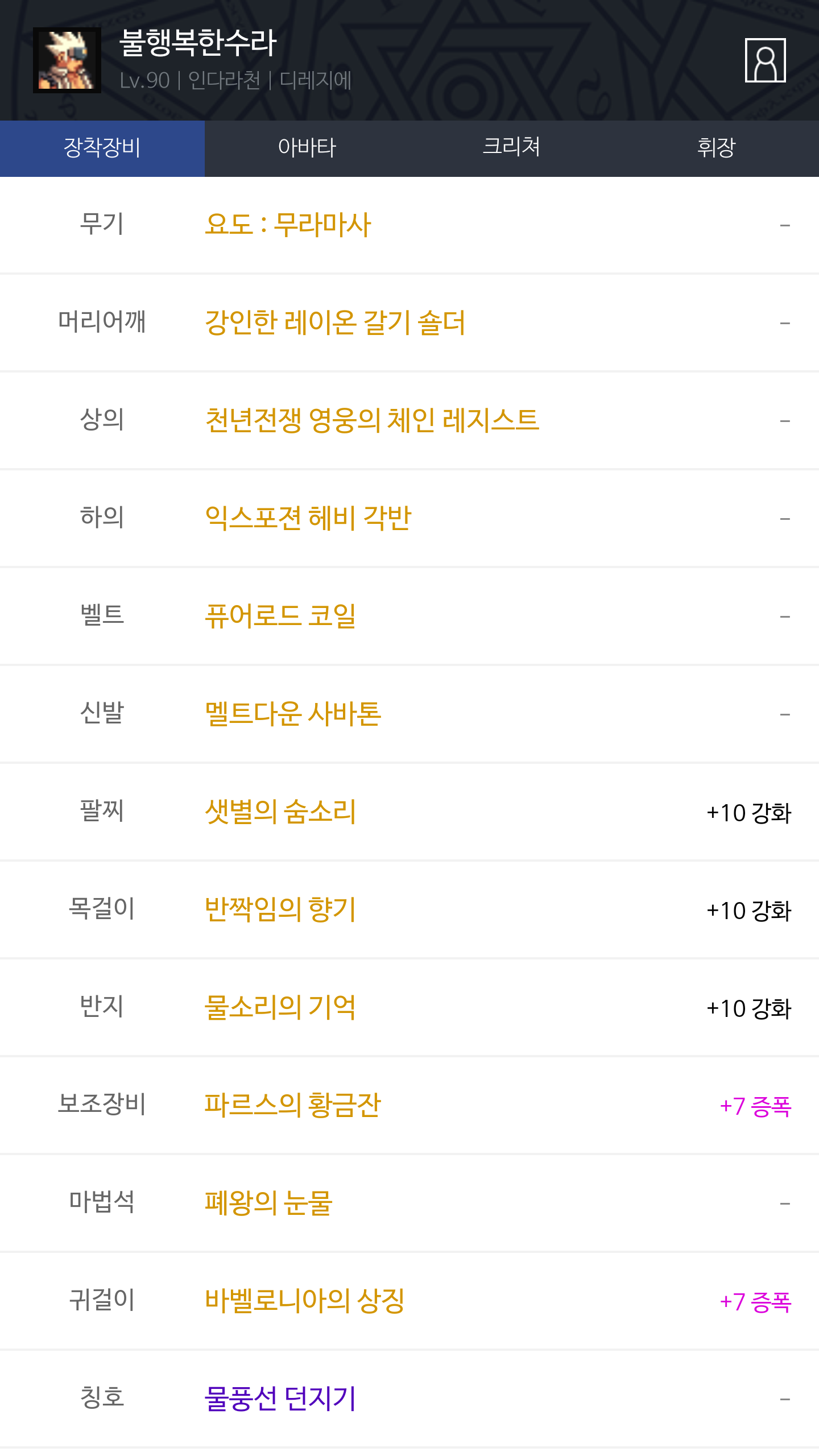Open 천년전쟁 영웅의 체인 레지스트 item

click(x=371, y=420)
